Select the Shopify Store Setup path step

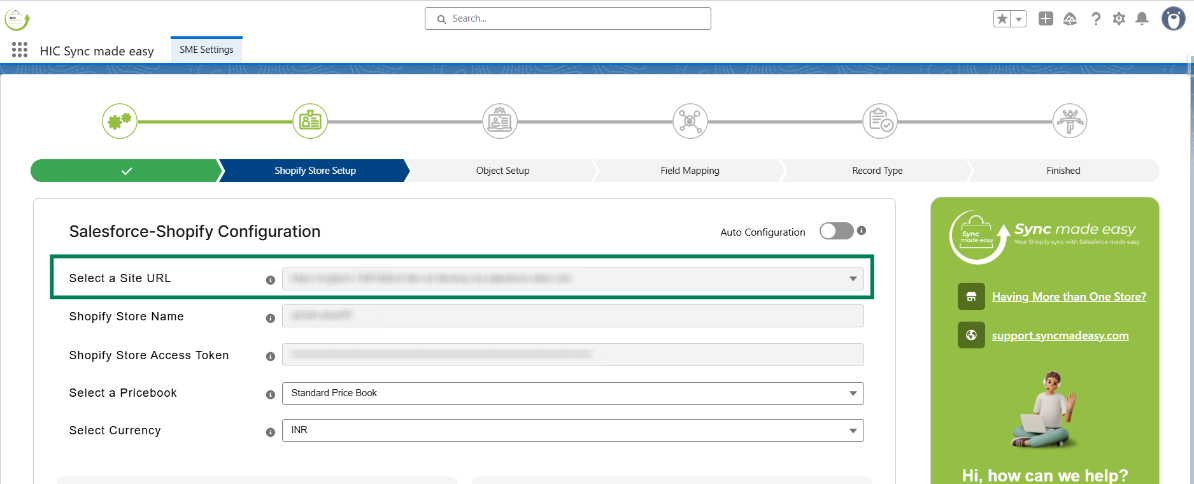[314, 170]
